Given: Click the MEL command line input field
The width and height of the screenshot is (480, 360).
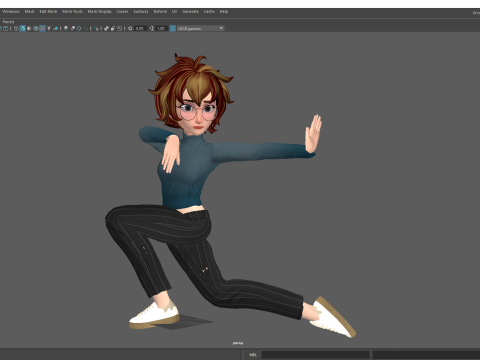Looking at the screenshot, I should tap(316, 355).
